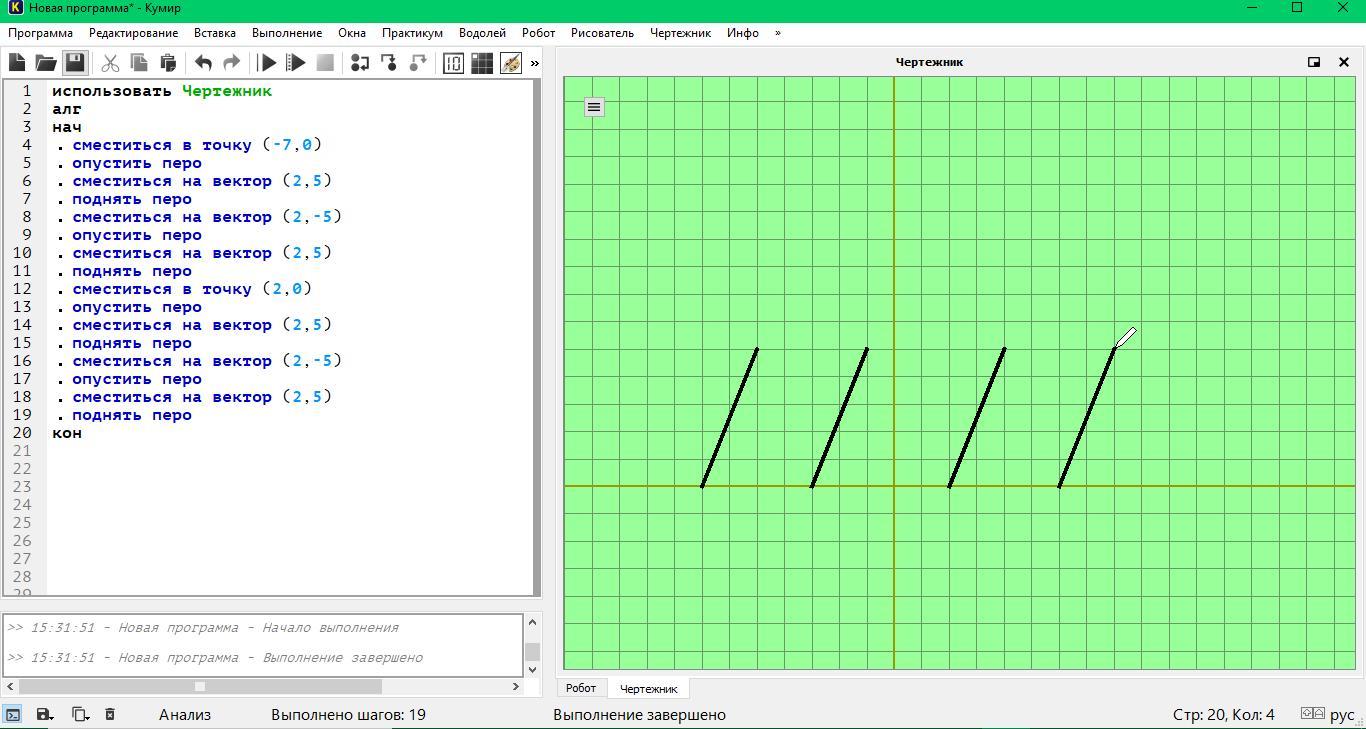This screenshot has height=729, width=1366.
Task: Open the hamburger menu on the drawing canvas
Action: pyautogui.click(x=594, y=107)
